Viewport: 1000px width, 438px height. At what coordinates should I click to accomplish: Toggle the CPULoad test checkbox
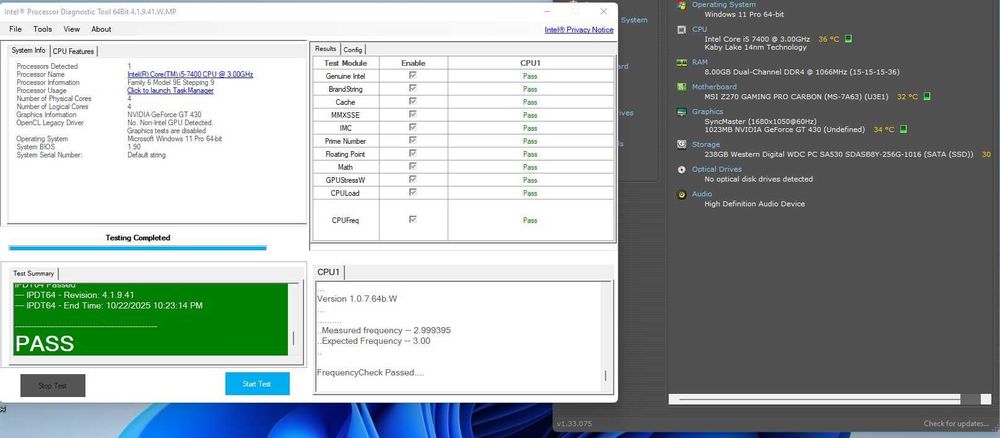coord(413,193)
